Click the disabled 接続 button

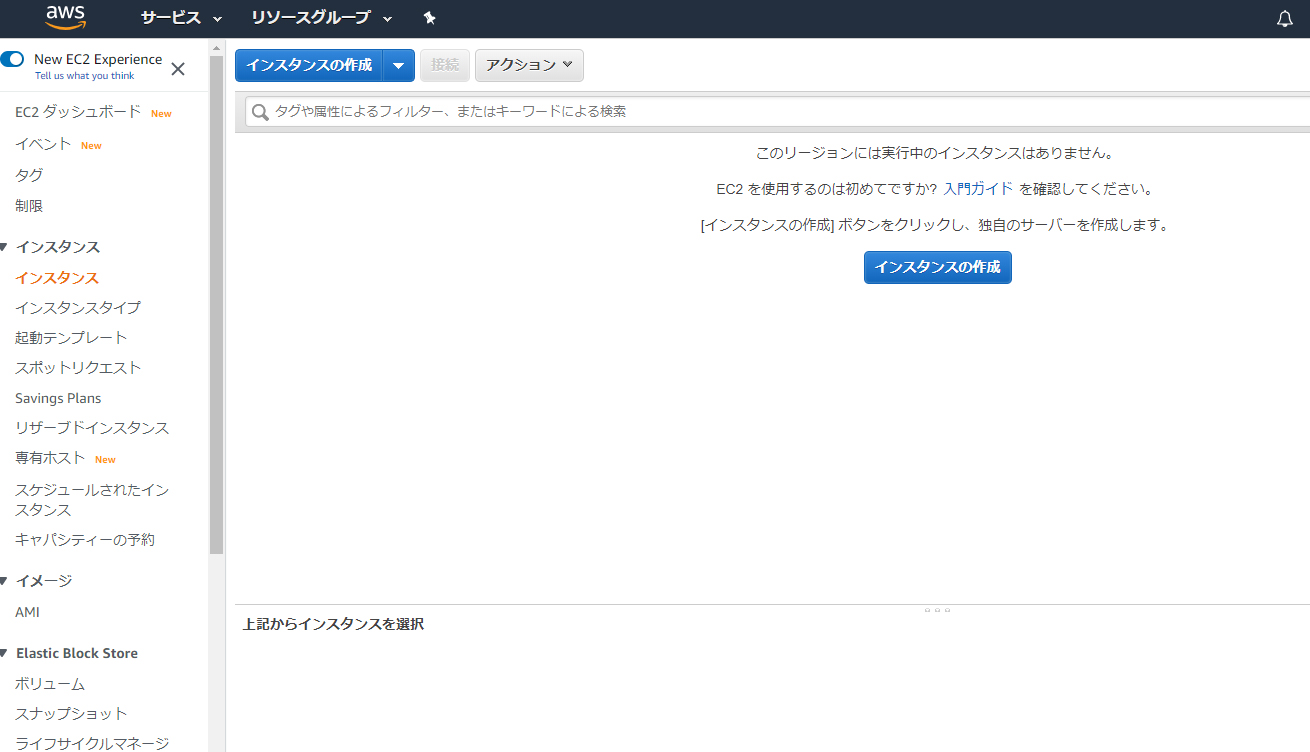tap(445, 65)
